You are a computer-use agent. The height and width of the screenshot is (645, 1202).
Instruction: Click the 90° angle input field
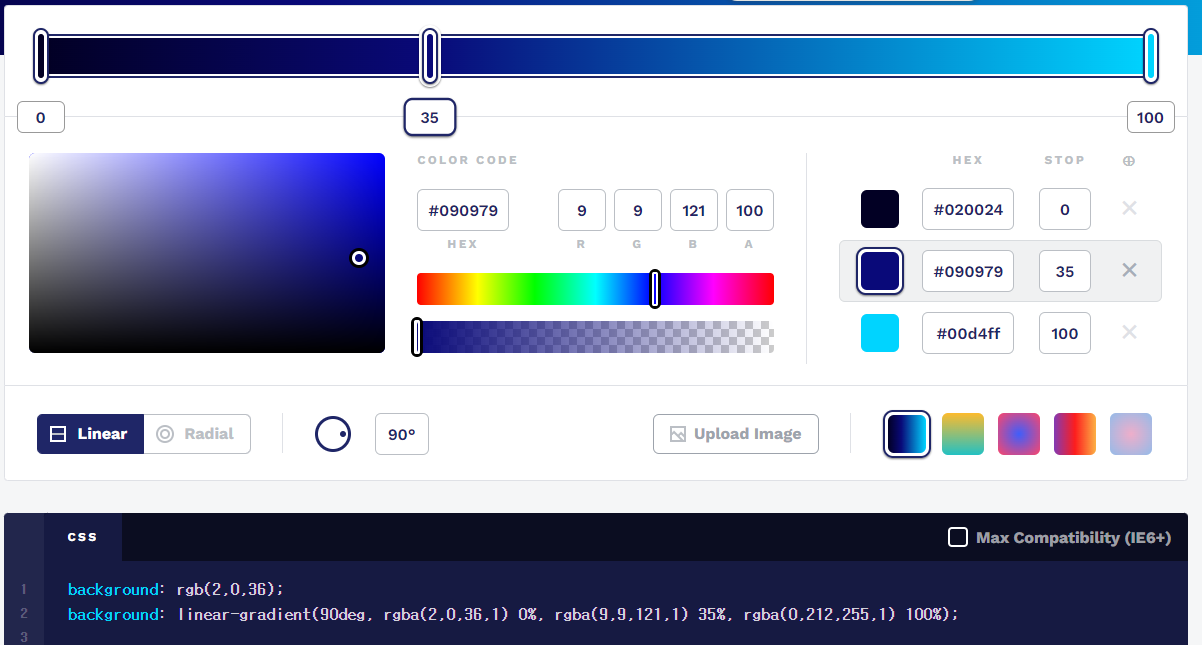tap(401, 434)
